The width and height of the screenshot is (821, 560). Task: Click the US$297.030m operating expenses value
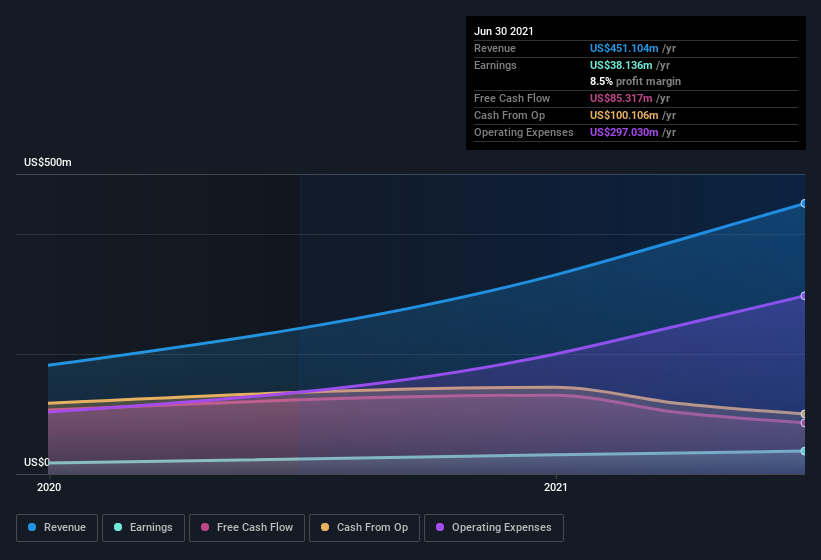tap(624, 132)
